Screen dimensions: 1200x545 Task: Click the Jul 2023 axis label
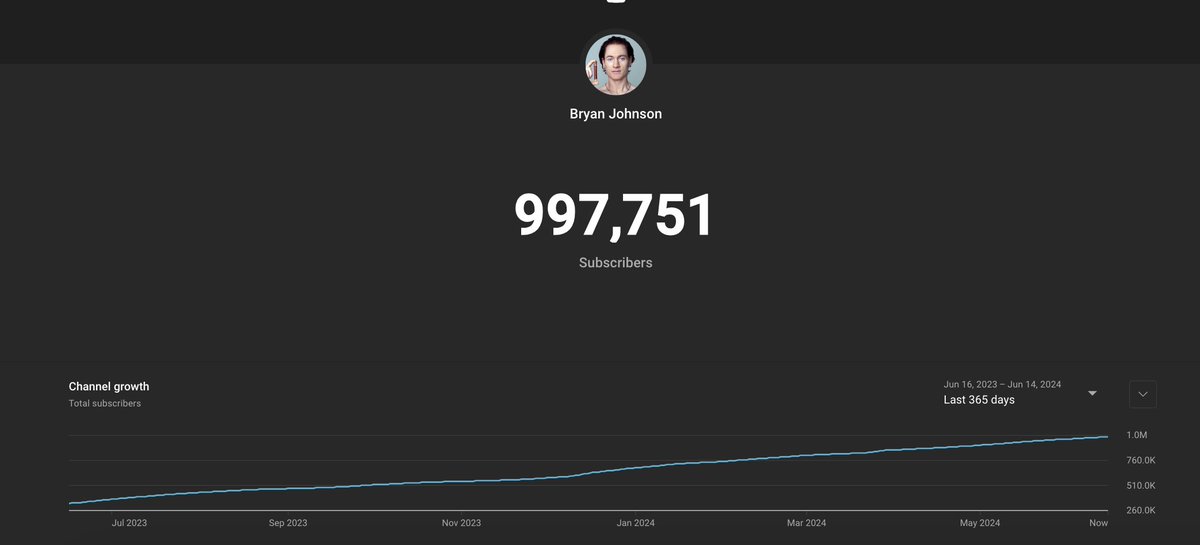coord(129,523)
